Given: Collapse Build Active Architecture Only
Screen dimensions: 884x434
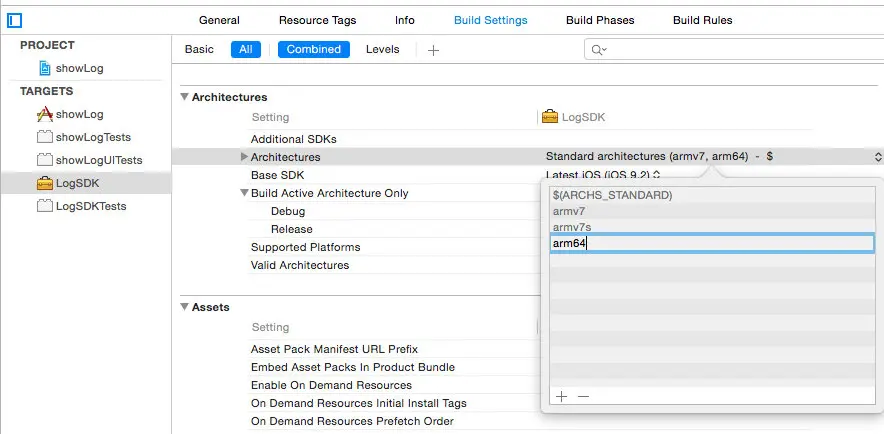Looking at the screenshot, I should (x=244, y=193).
